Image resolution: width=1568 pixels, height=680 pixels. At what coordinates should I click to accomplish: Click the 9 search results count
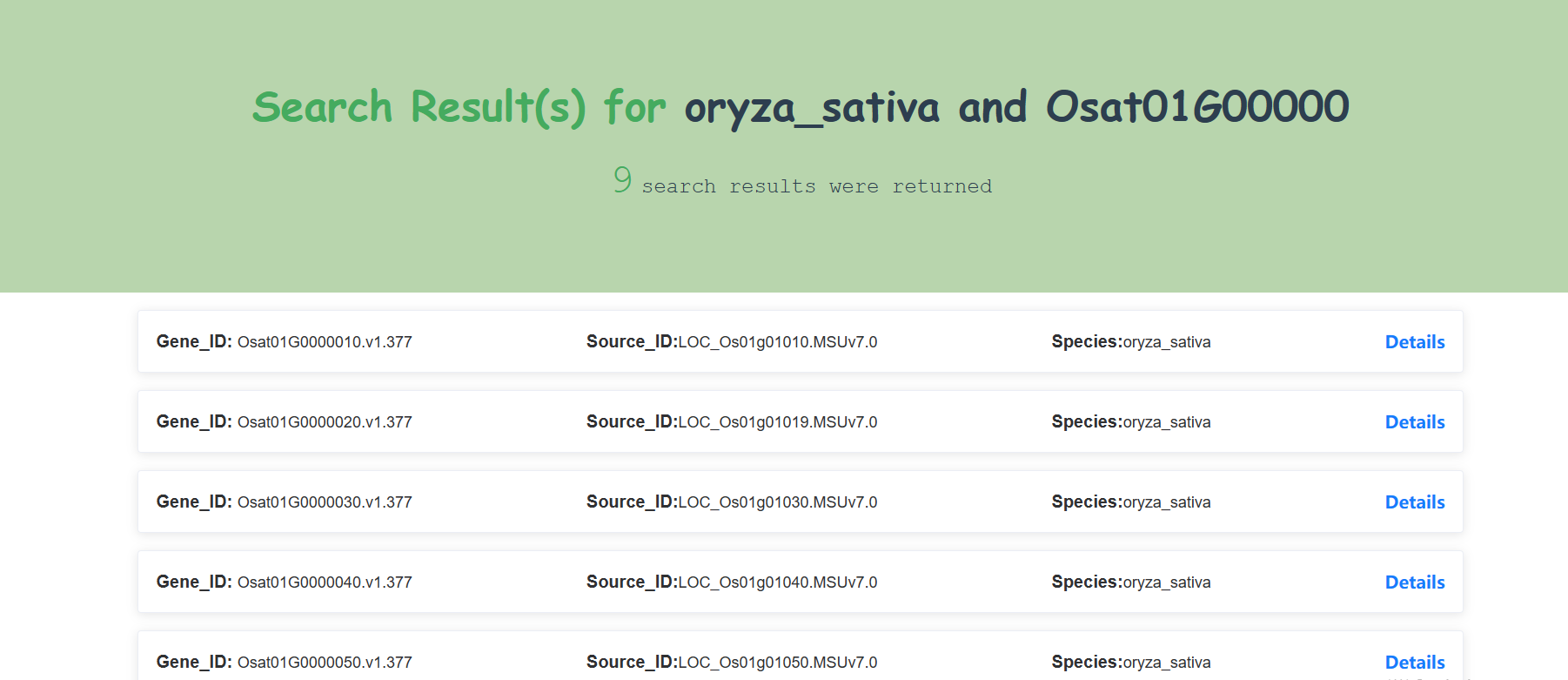[x=622, y=180]
